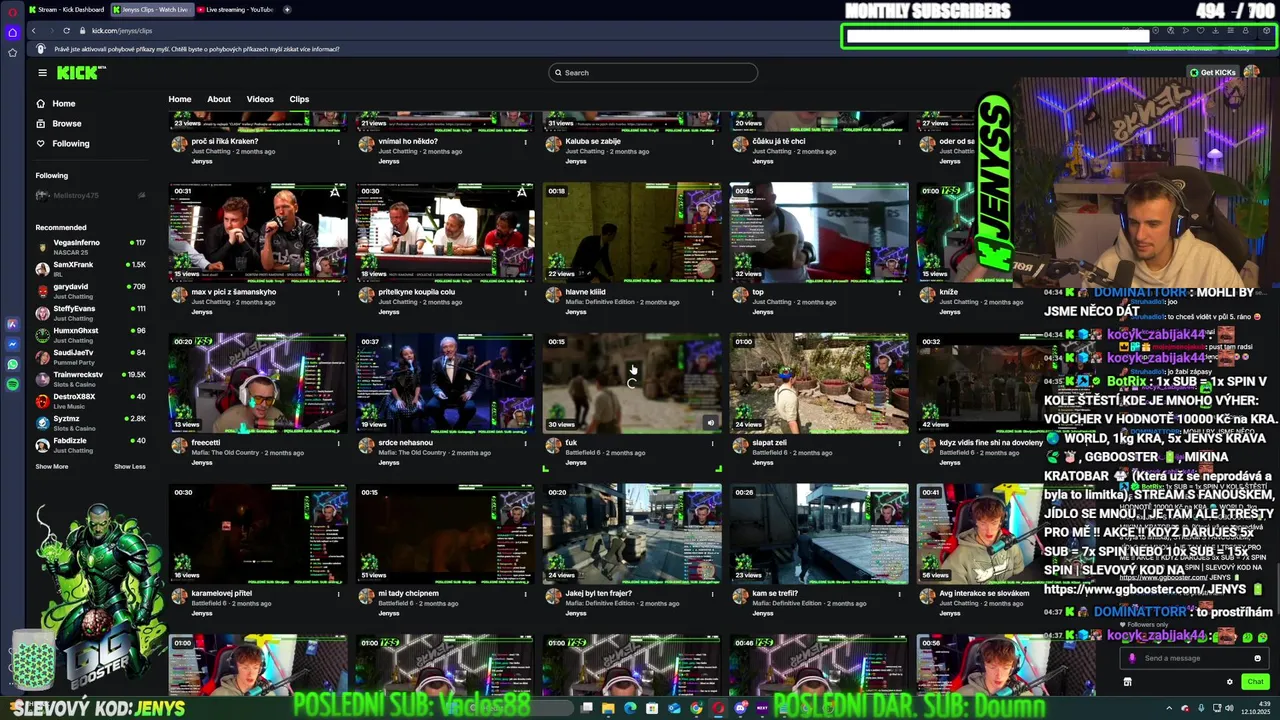The image size is (1280, 720).
Task: Click the Opera logo in sidebar
Action: [x=12, y=11]
